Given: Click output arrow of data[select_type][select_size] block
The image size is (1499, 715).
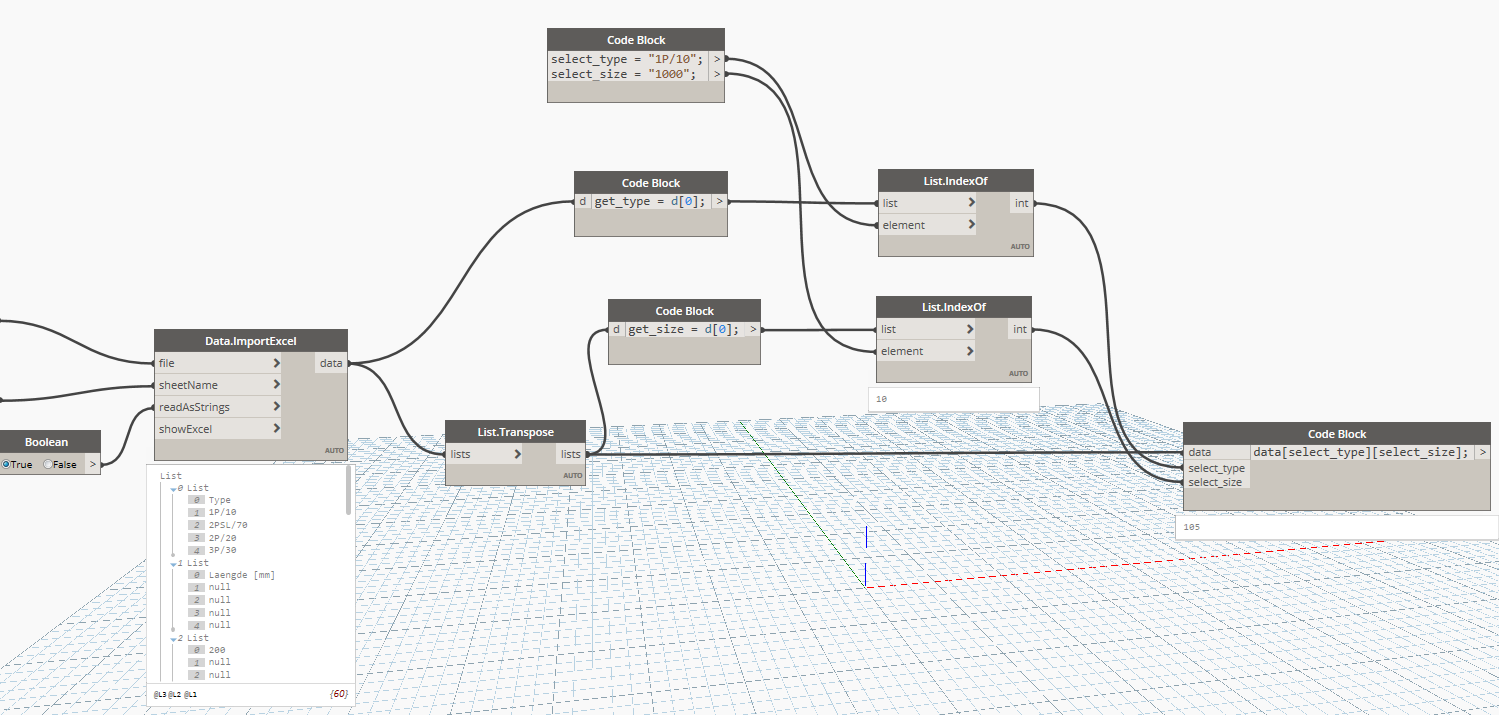Looking at the screenshot, I should point(1482,452).
